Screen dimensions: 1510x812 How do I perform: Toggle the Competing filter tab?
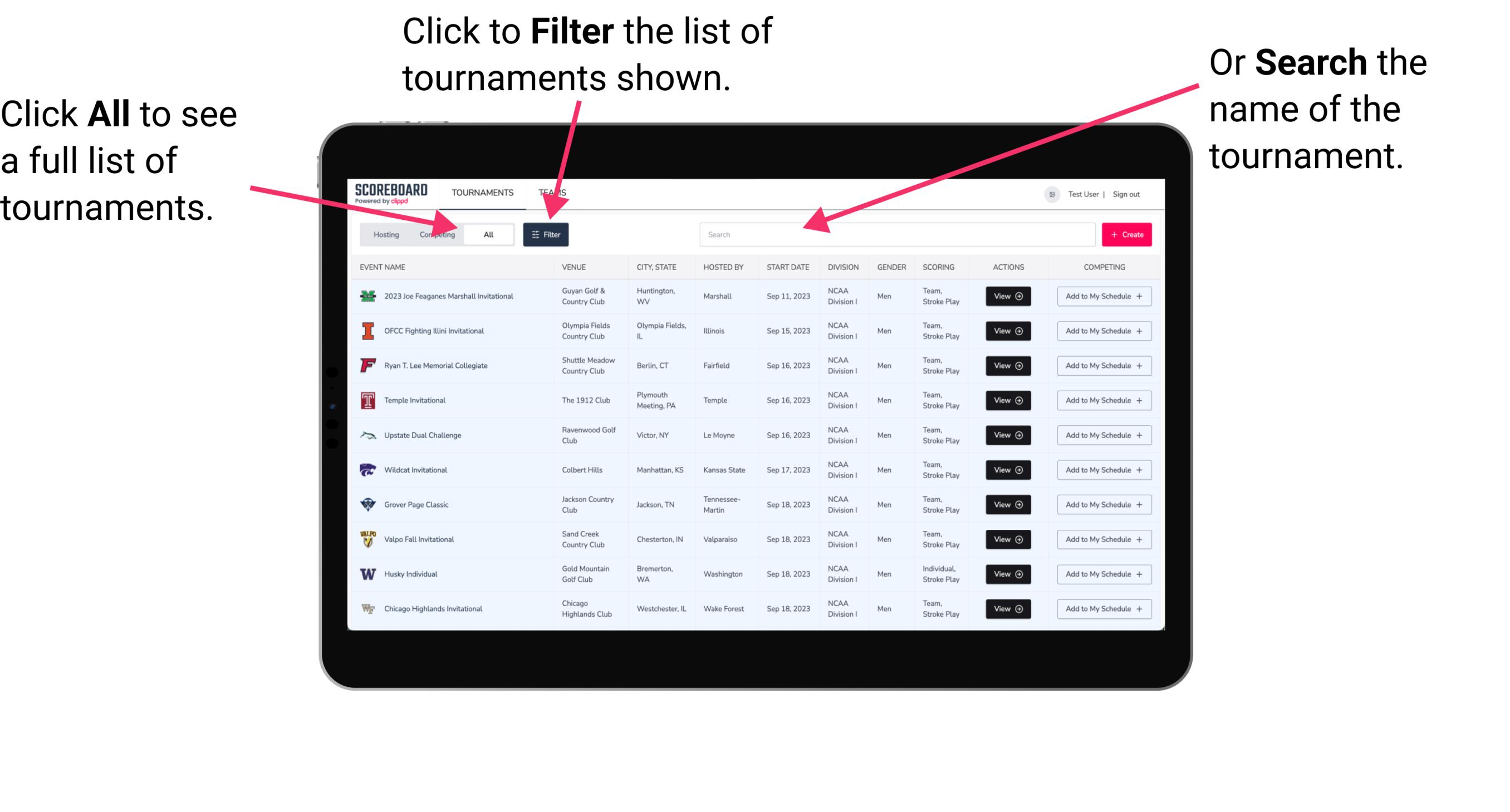click(x=435, y=234)
